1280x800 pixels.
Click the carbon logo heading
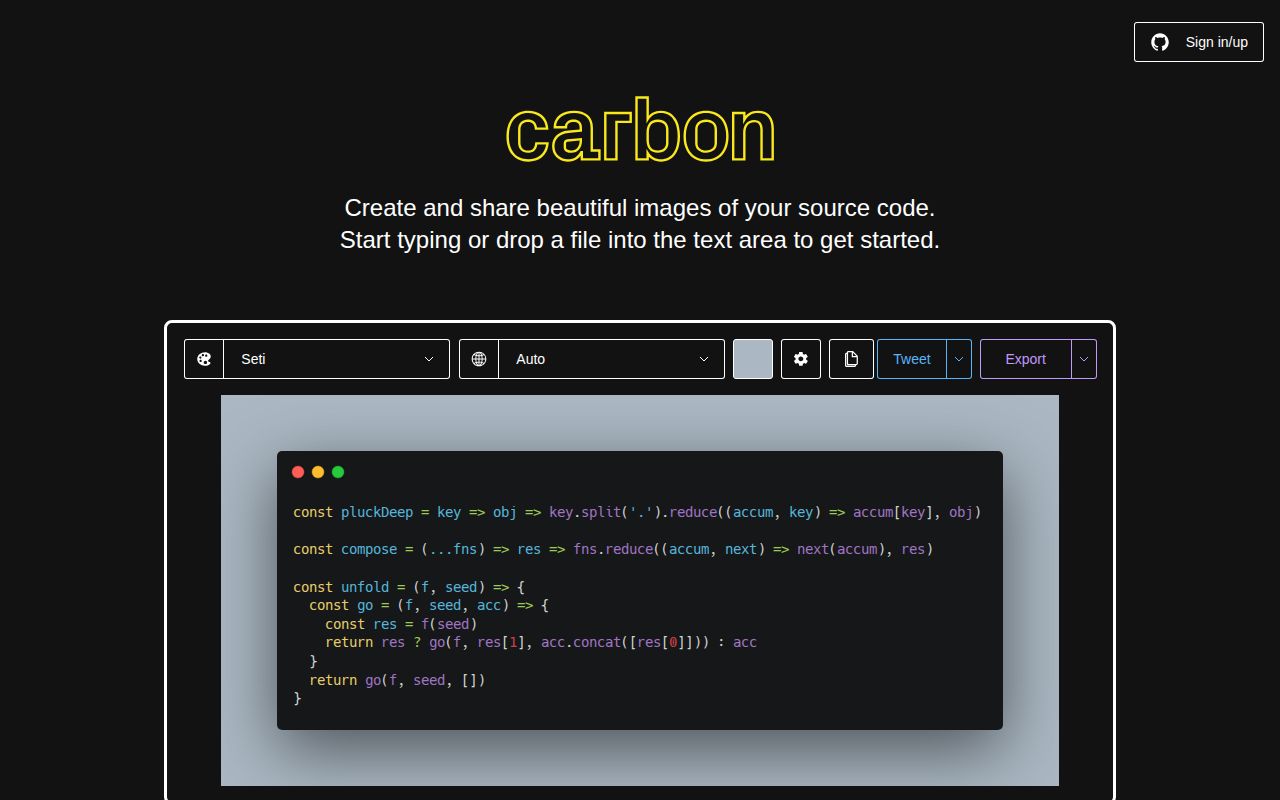tap(640, 130)
